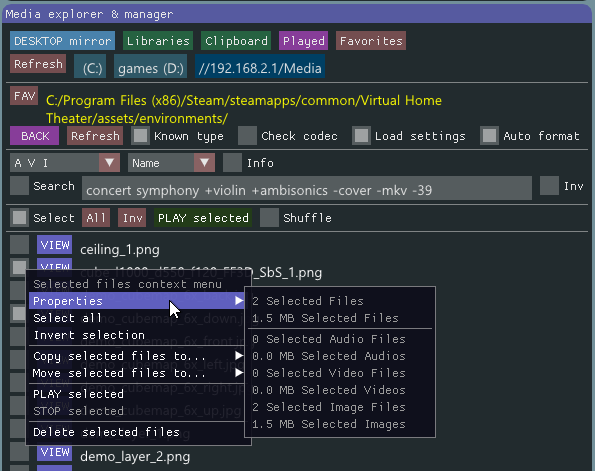Open the Libraries section

pos(158,41)
